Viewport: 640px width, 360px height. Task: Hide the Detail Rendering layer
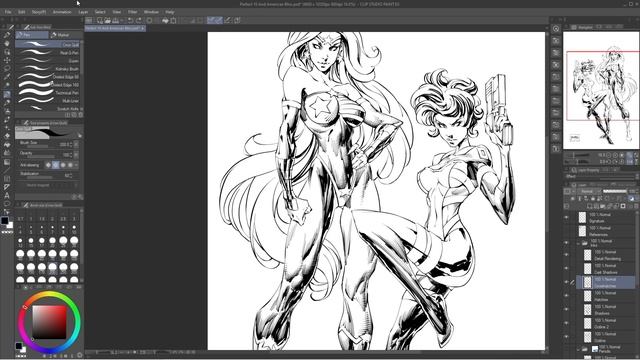point(566,255)
